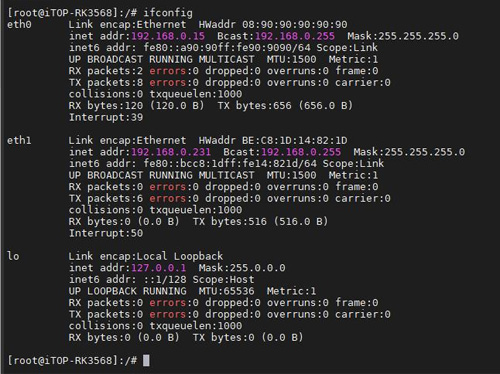
Task: Click eth1 Bcast address 192.168.0.255
Action: [301, 152]
